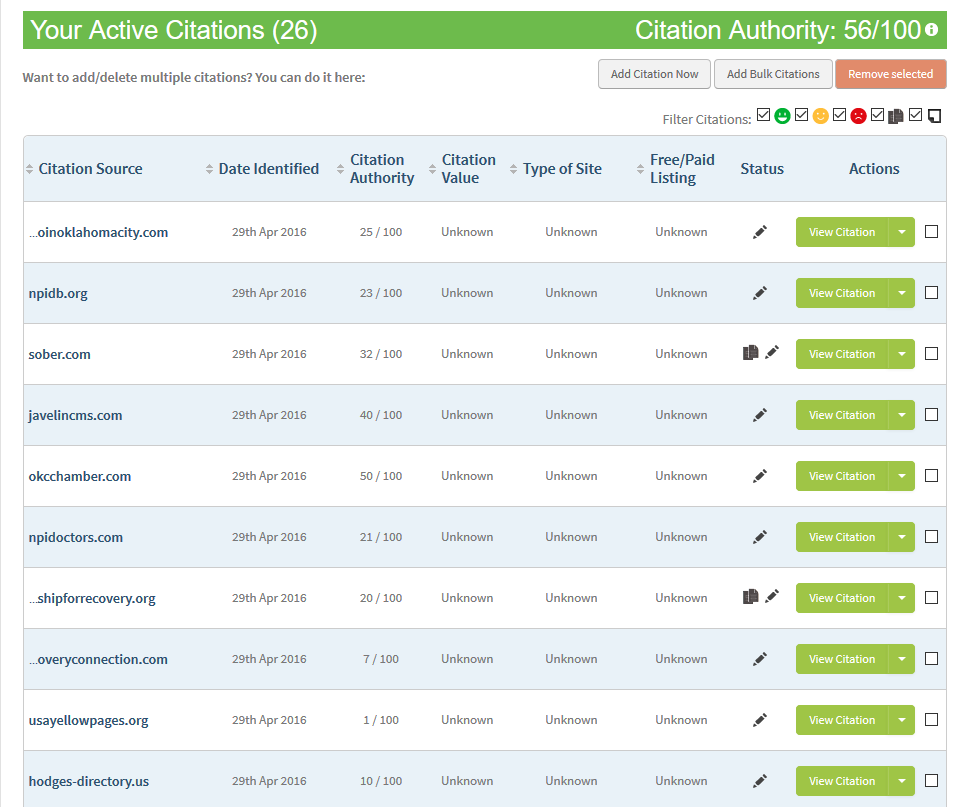Click pencil icon for javelincms.com

760,415
